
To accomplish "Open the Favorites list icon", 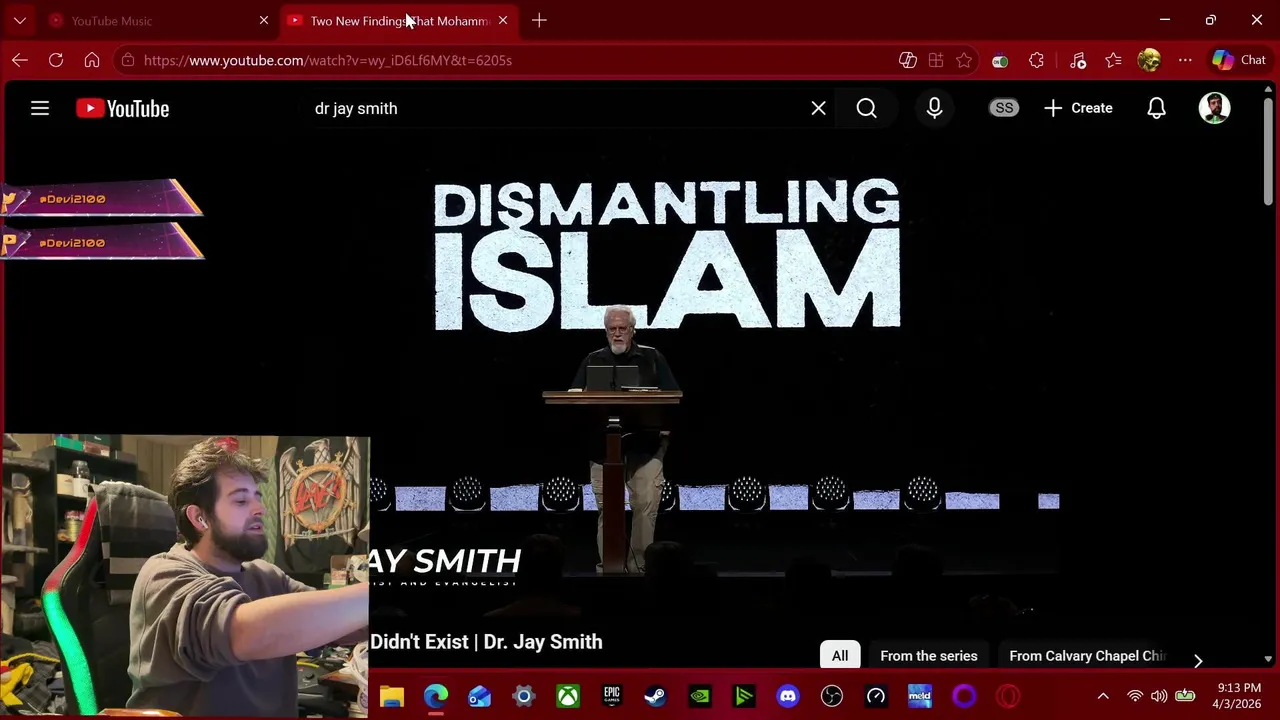I will [x=1113, y=60].
